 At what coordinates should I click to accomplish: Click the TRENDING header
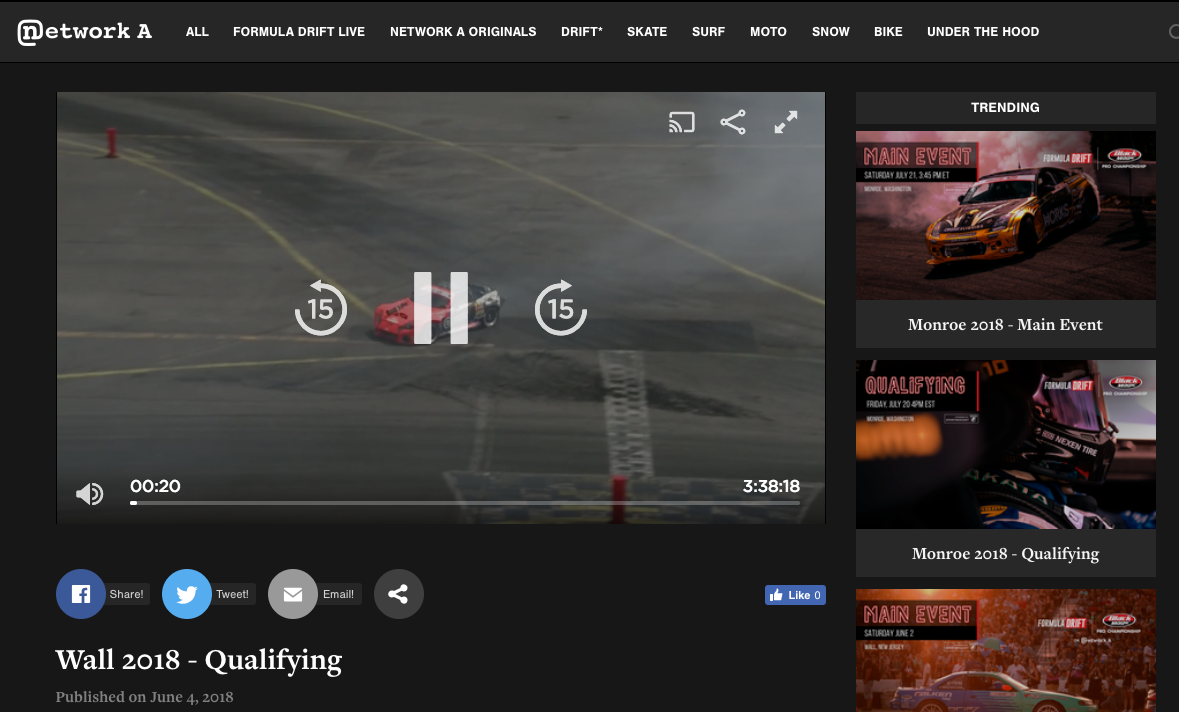(1005, 108)
